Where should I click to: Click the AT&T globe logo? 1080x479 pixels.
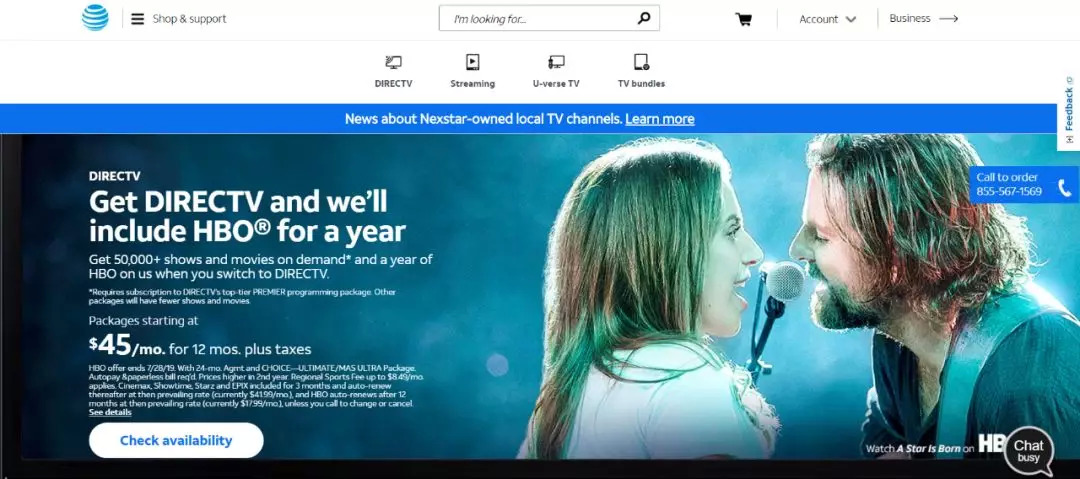pos(95,18)
